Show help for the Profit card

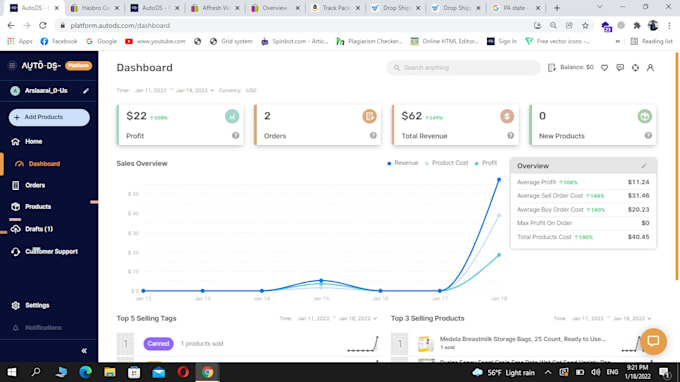pos(235,136)
